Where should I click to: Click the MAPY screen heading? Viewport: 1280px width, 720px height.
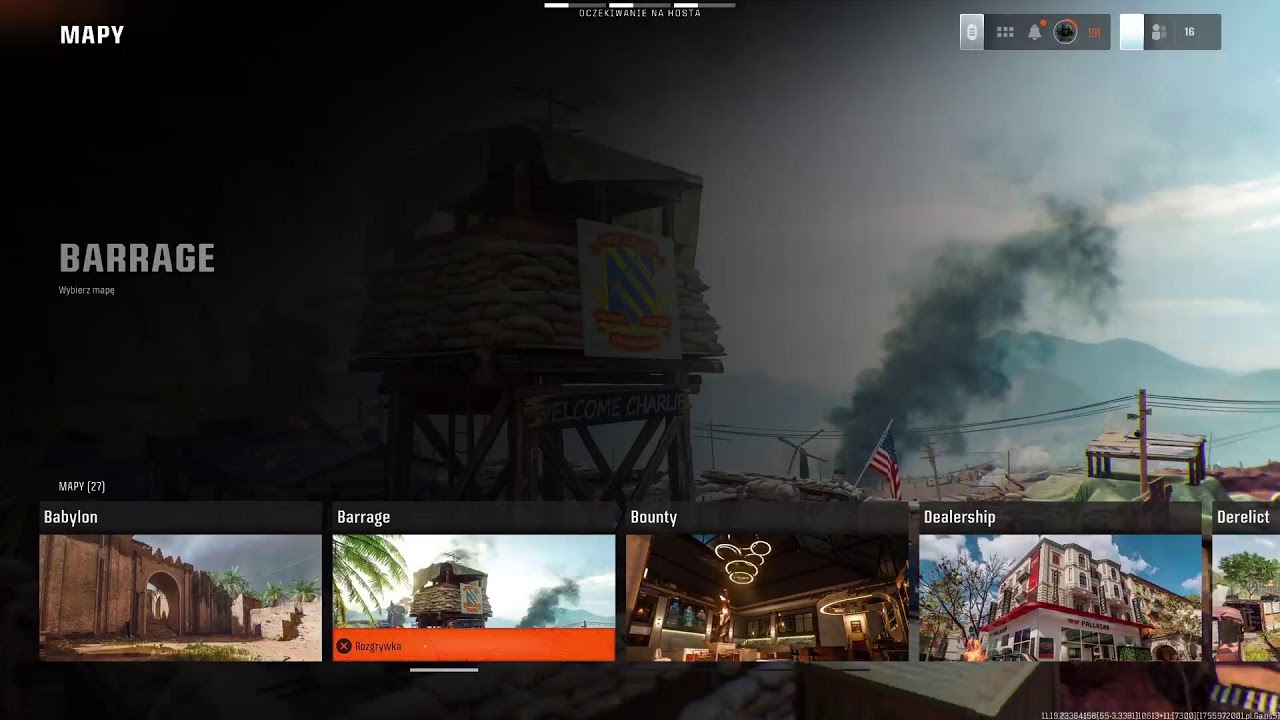pyautogui.click(x=92, y=35)
